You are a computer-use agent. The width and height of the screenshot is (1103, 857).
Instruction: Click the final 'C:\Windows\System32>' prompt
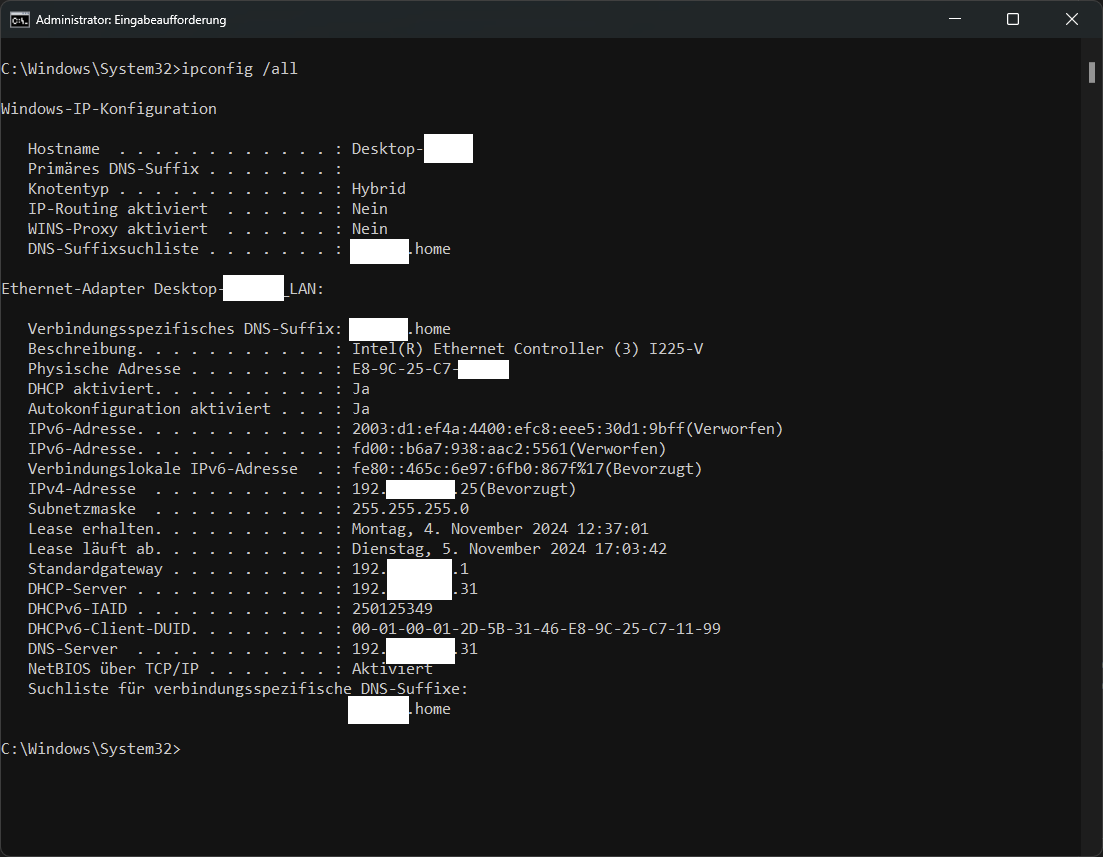click(91, 749)
